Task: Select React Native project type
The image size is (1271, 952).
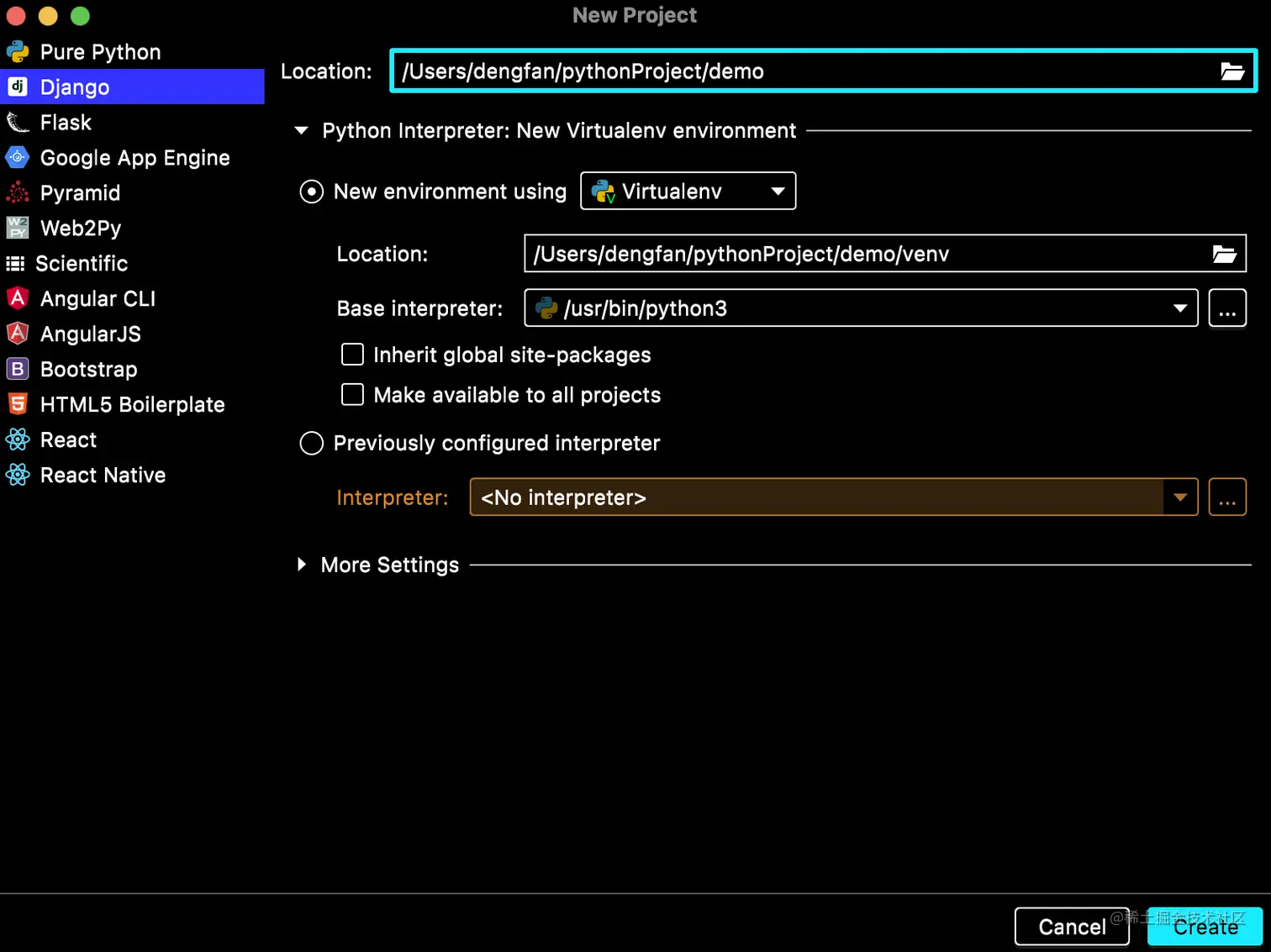Action: [132, 475]
